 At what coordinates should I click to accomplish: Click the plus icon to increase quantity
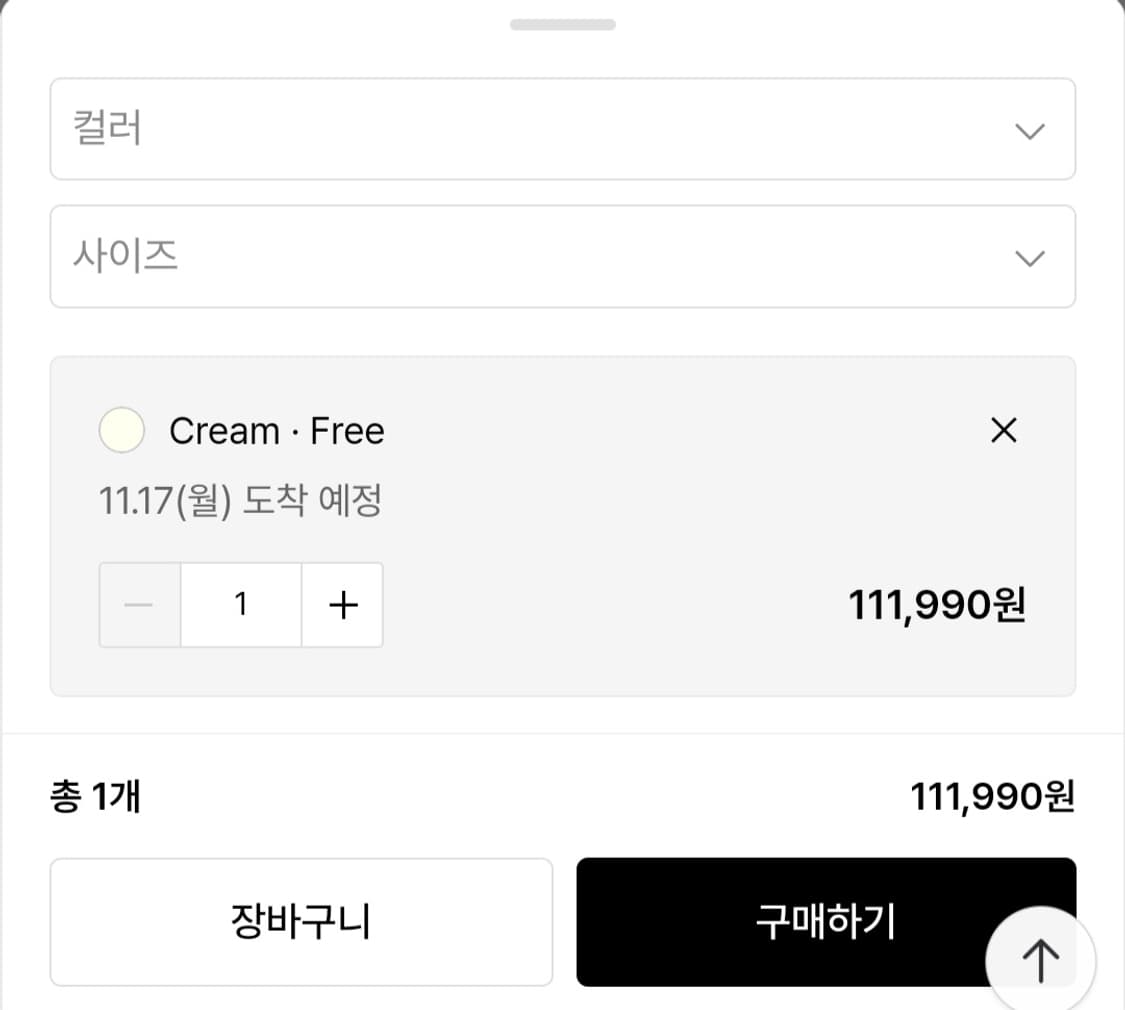(x=343, y=604)
